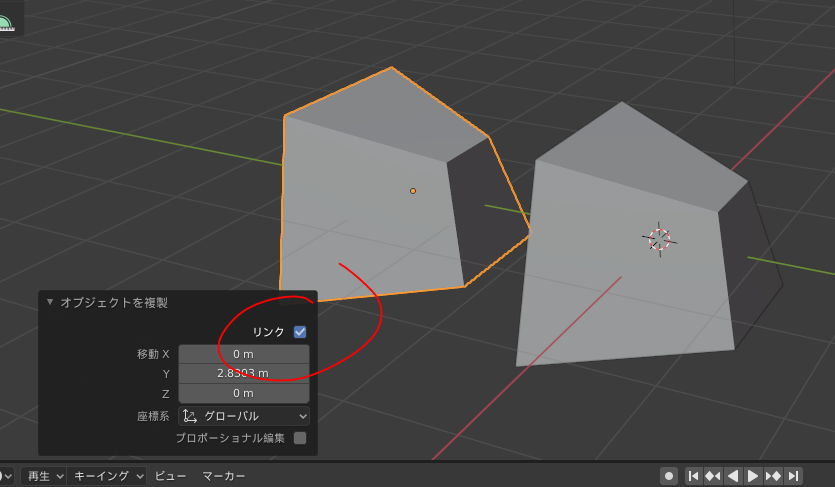
Task: Open the マーカー menu in the timeline
Action: 224,476
